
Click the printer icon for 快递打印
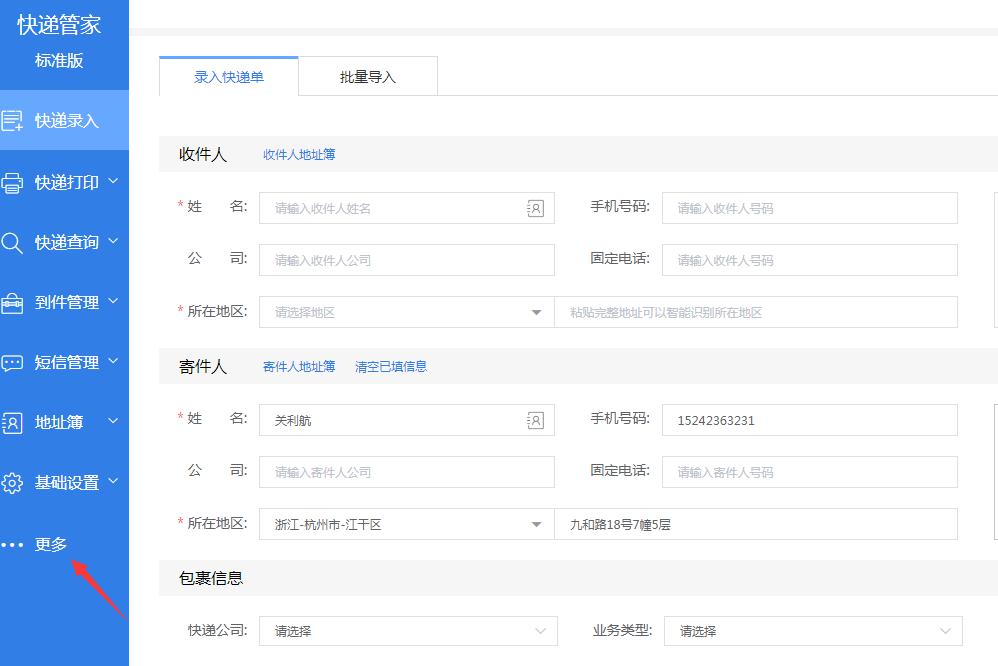coord(12,183)
